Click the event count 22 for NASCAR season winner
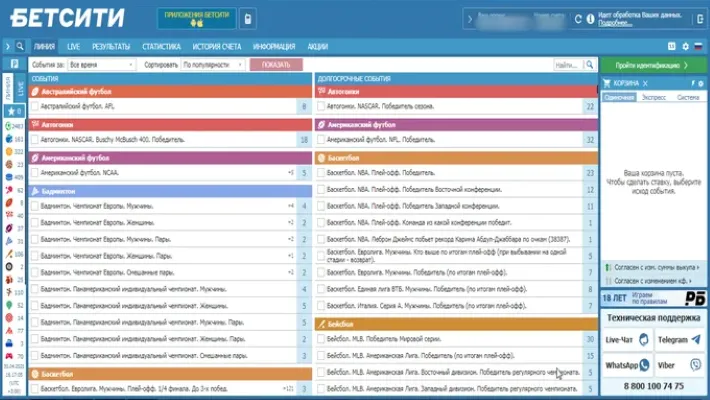 coord(590,106)
